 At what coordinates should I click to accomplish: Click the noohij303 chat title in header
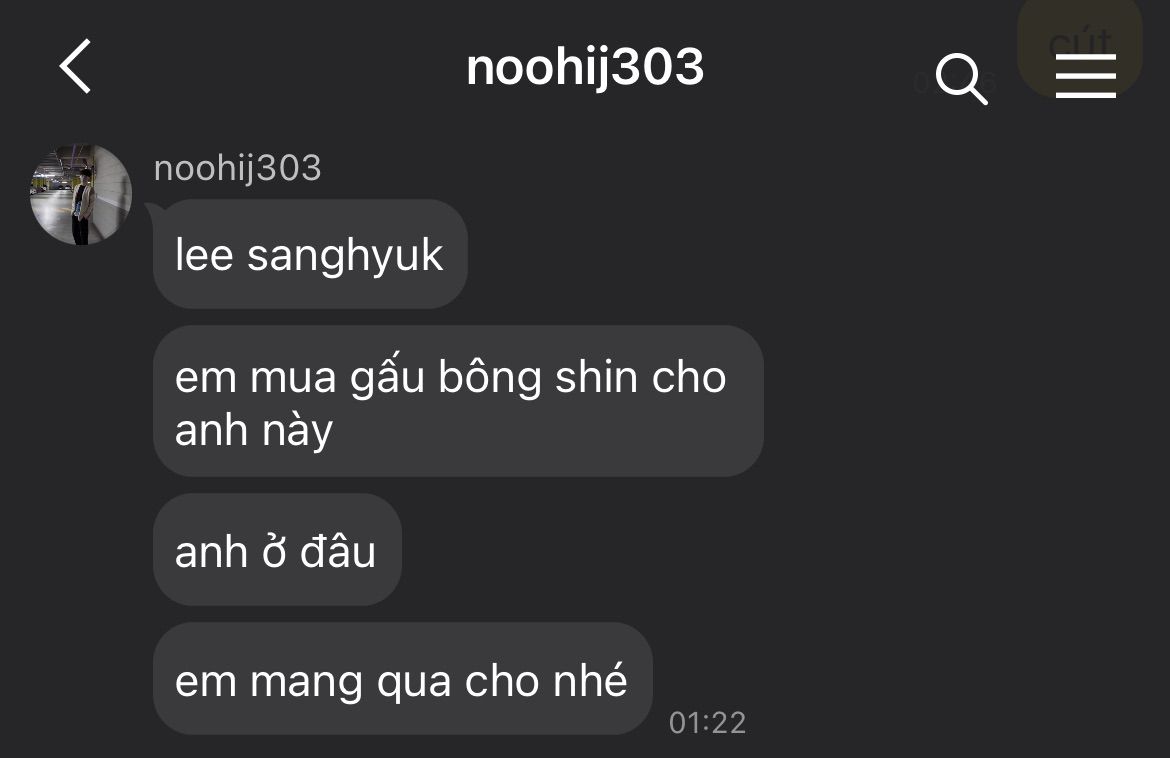[x=585, y=68]
